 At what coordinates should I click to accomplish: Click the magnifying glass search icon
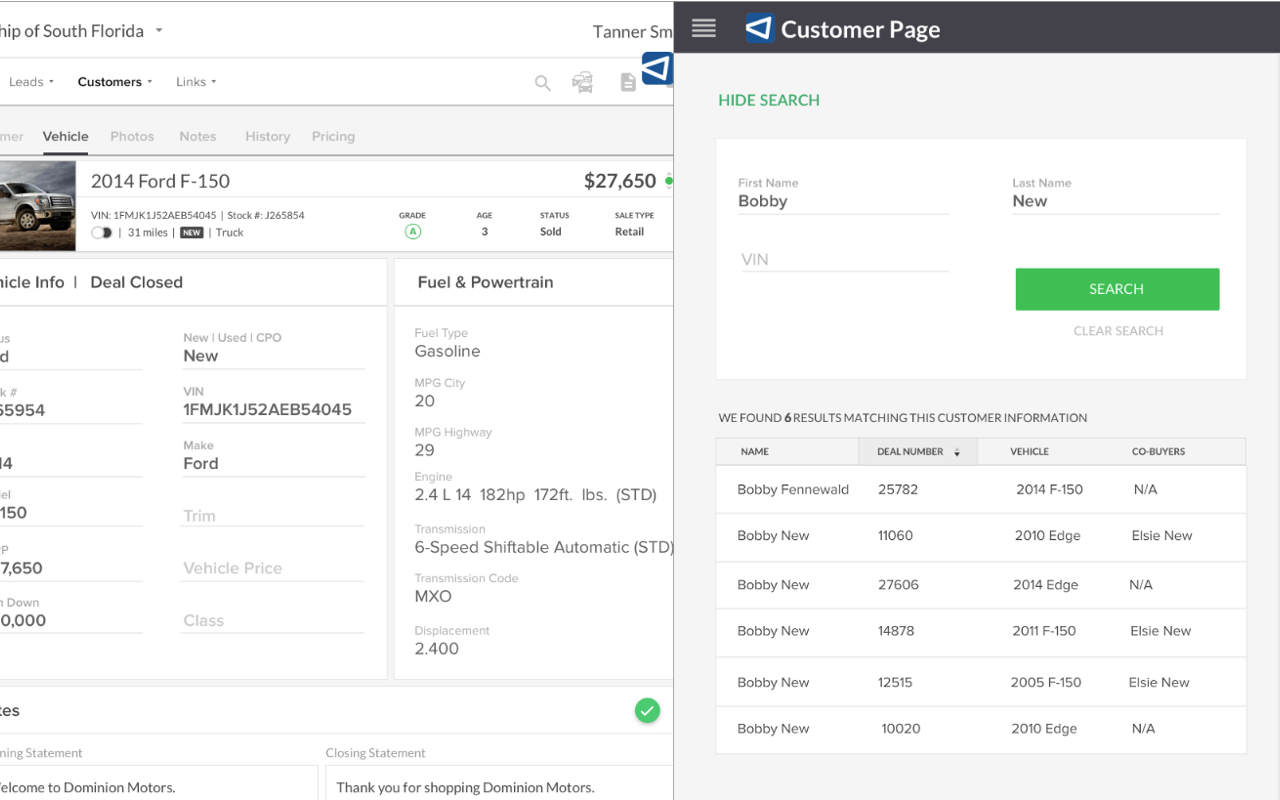point(542,83)
